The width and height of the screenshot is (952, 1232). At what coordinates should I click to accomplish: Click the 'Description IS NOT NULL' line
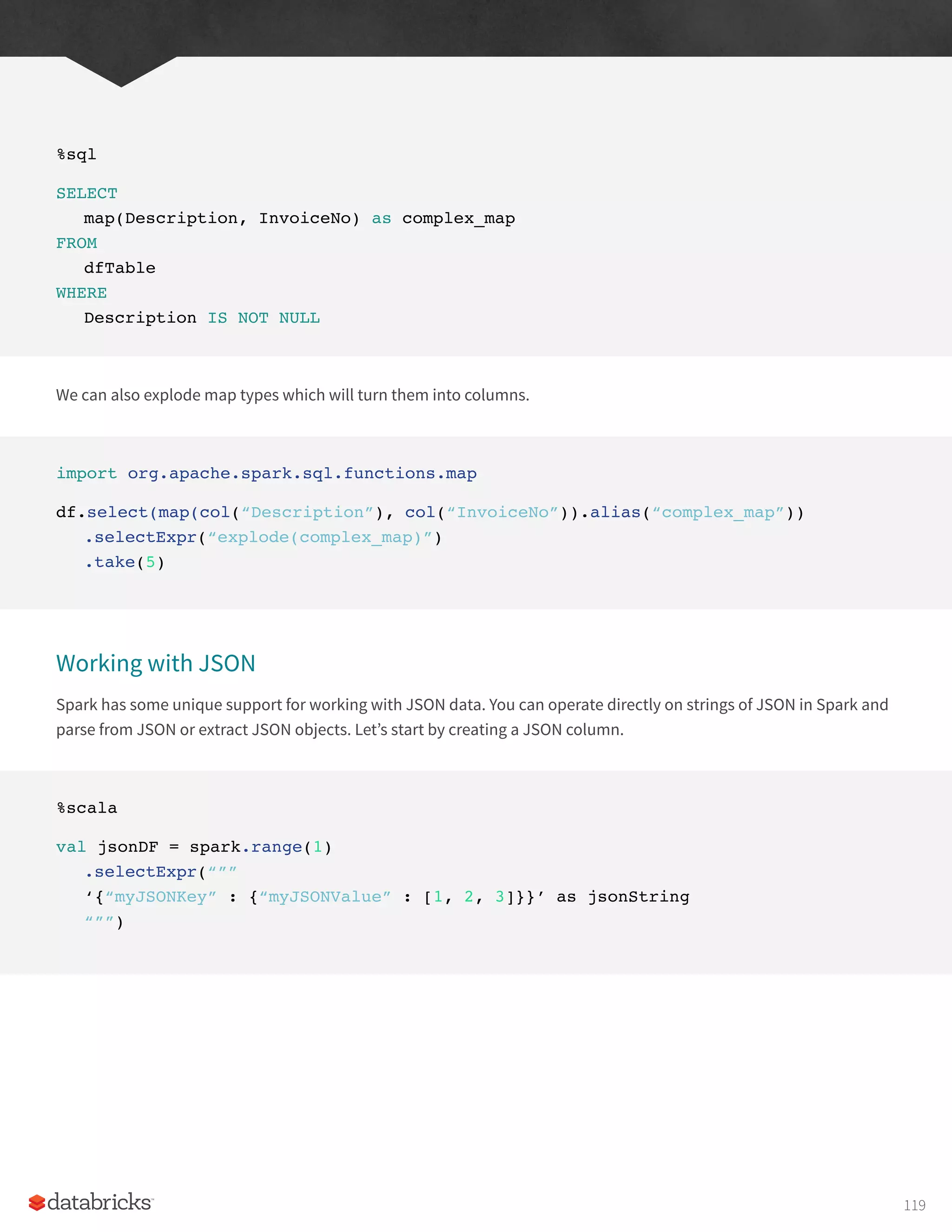[202, 318]
